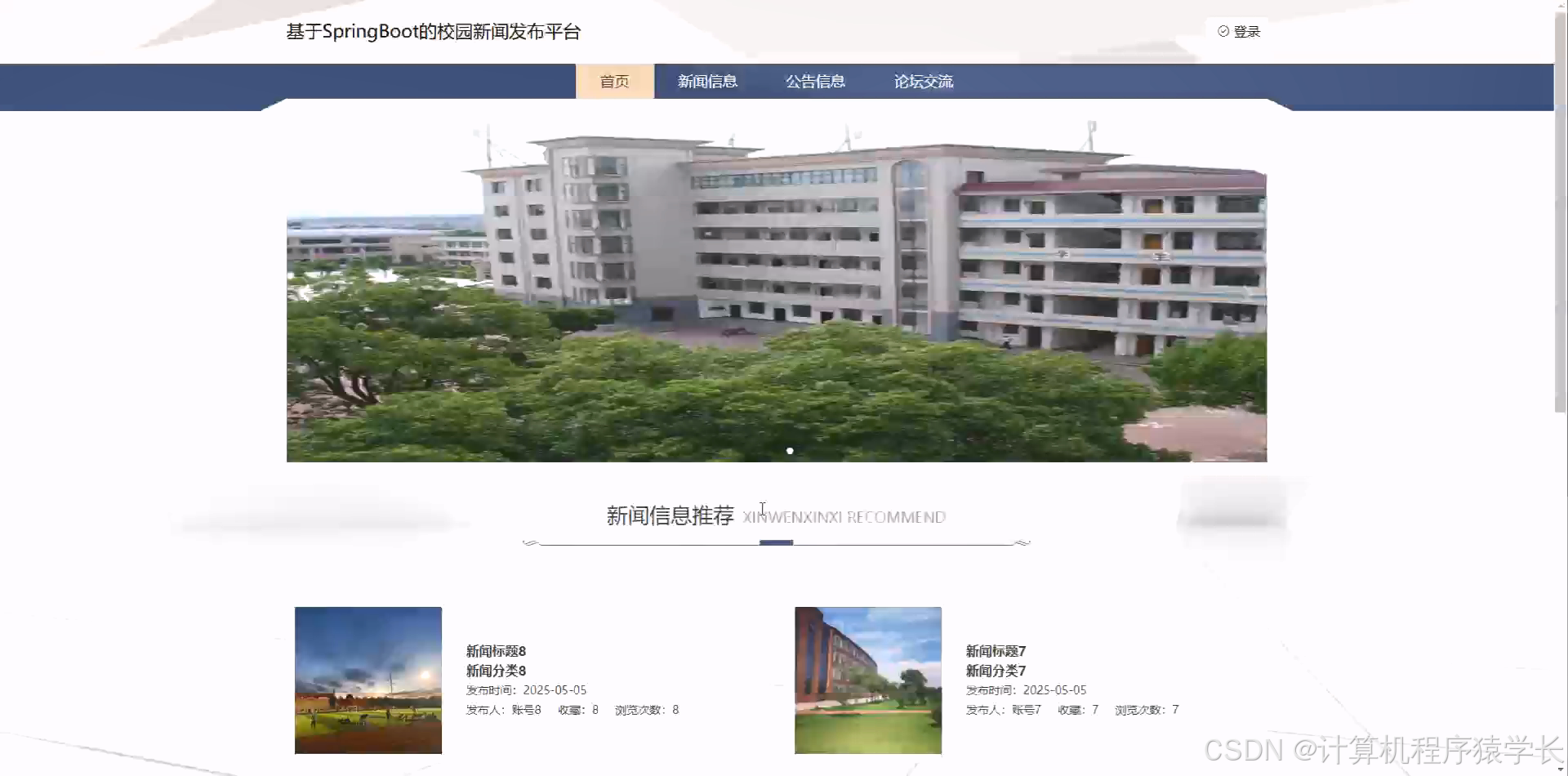Switch to the 新闻信息 tab
The image size is (1568, 776).
coord(706,81)
